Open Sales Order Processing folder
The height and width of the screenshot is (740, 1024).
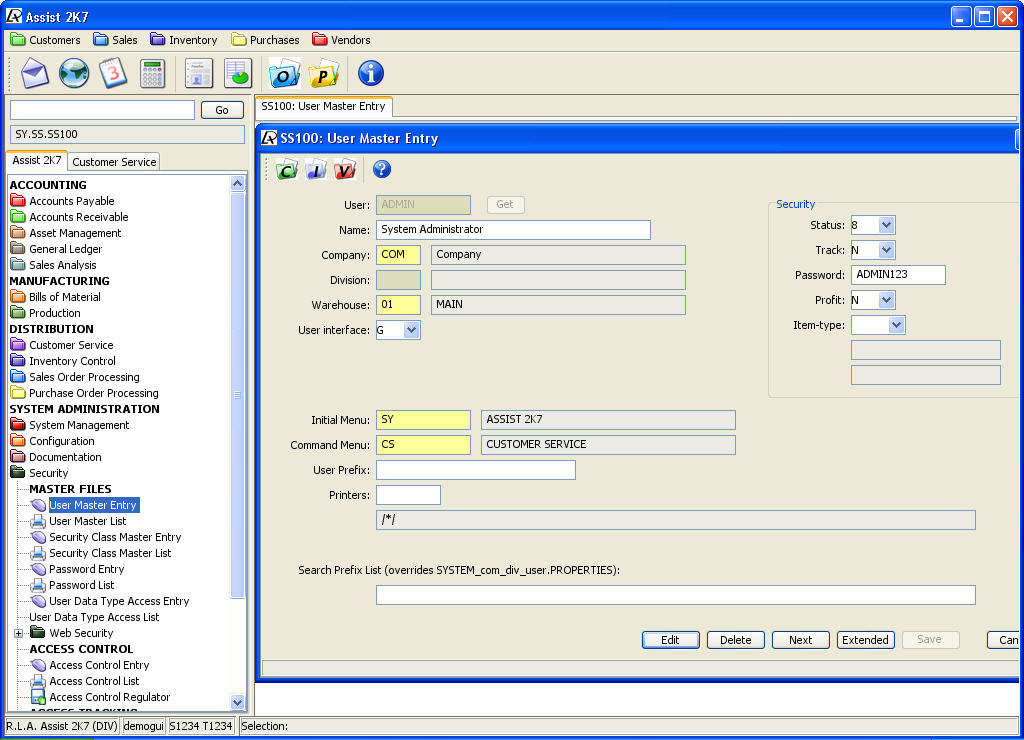(75, 377)
